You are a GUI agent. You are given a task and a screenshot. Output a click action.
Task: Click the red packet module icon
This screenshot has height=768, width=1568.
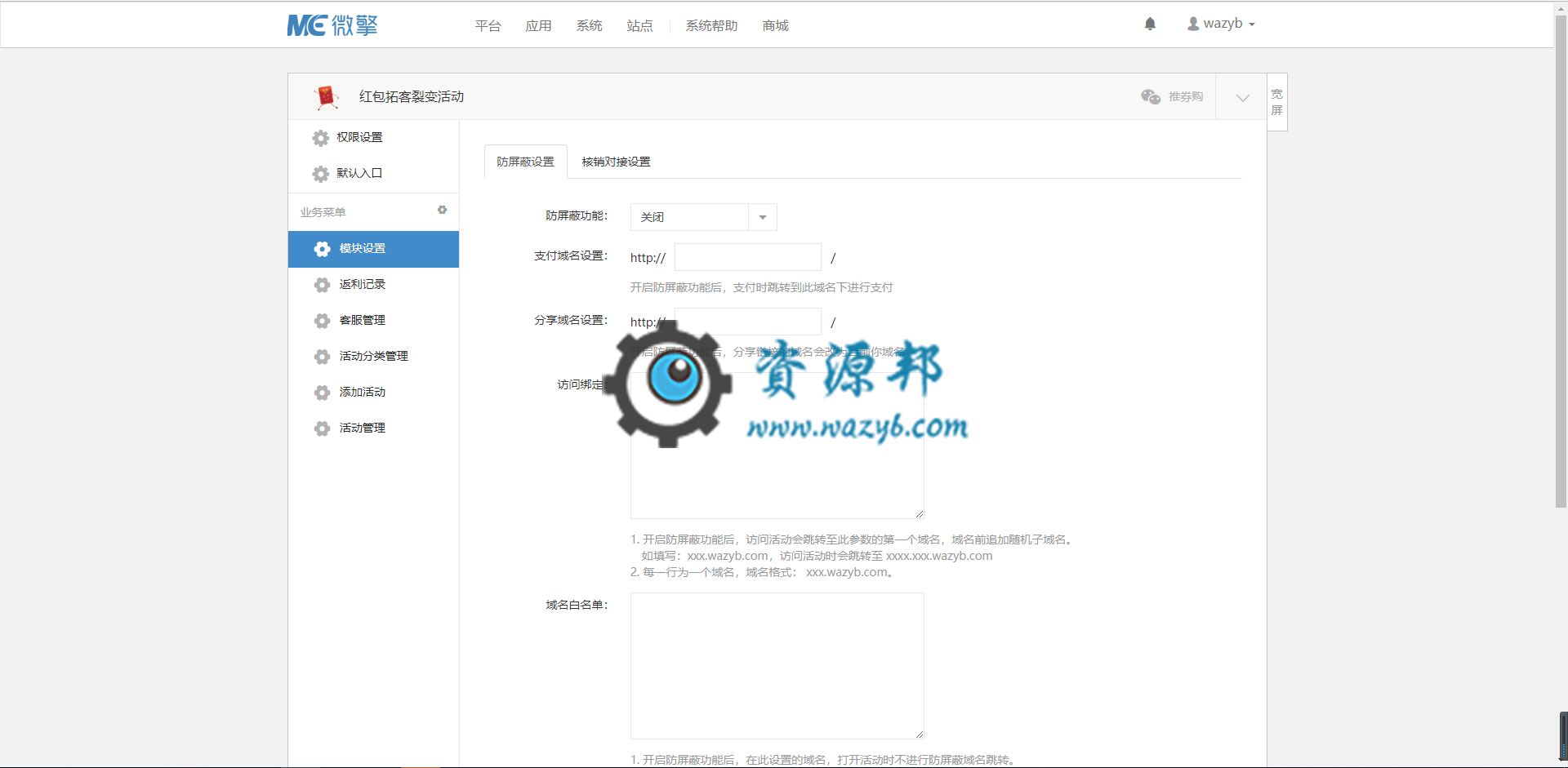coord(327,96)
